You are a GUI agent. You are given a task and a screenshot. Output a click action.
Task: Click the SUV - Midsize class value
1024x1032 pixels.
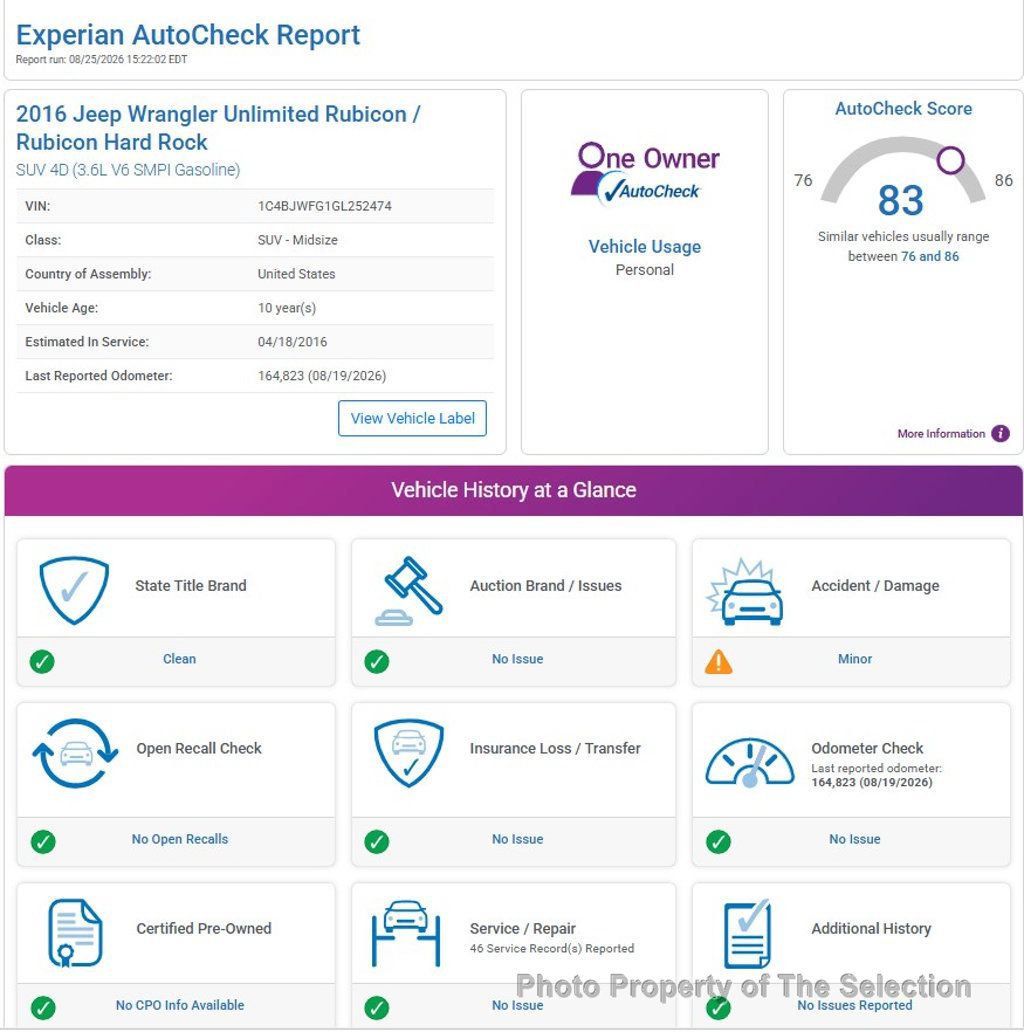(x=297, y=240)
